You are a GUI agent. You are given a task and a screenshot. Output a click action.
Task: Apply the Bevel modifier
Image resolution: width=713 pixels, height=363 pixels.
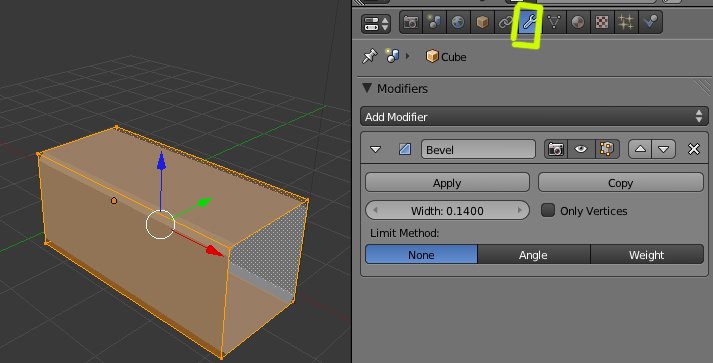(447, 182)
